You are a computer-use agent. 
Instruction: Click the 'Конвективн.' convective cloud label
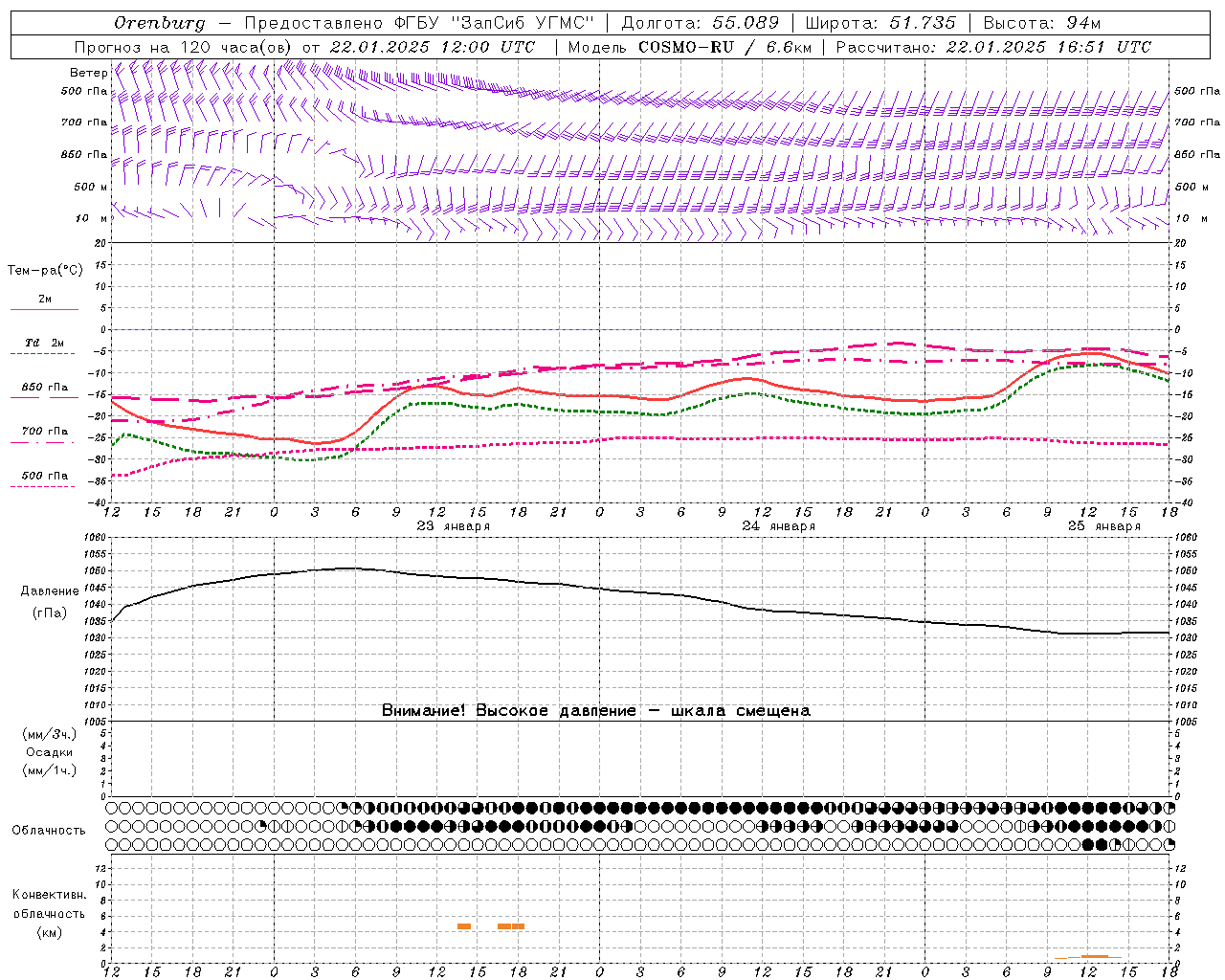(49, 895)
